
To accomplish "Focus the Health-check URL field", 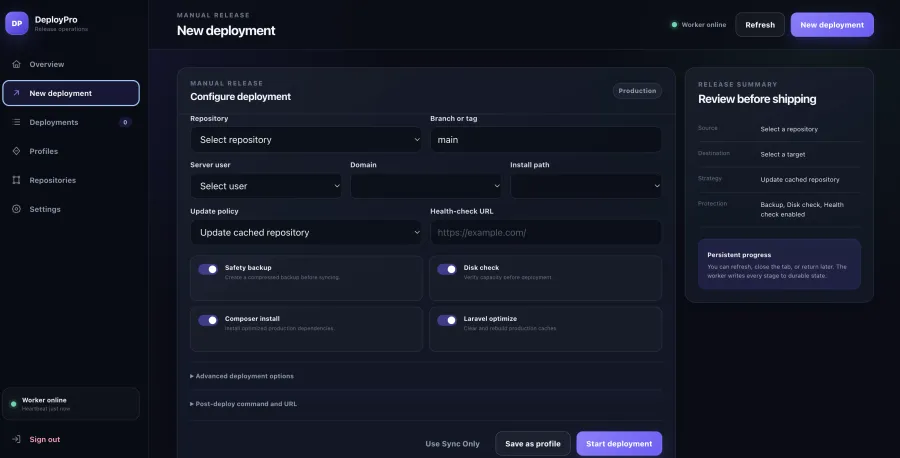I will point(545,232).
